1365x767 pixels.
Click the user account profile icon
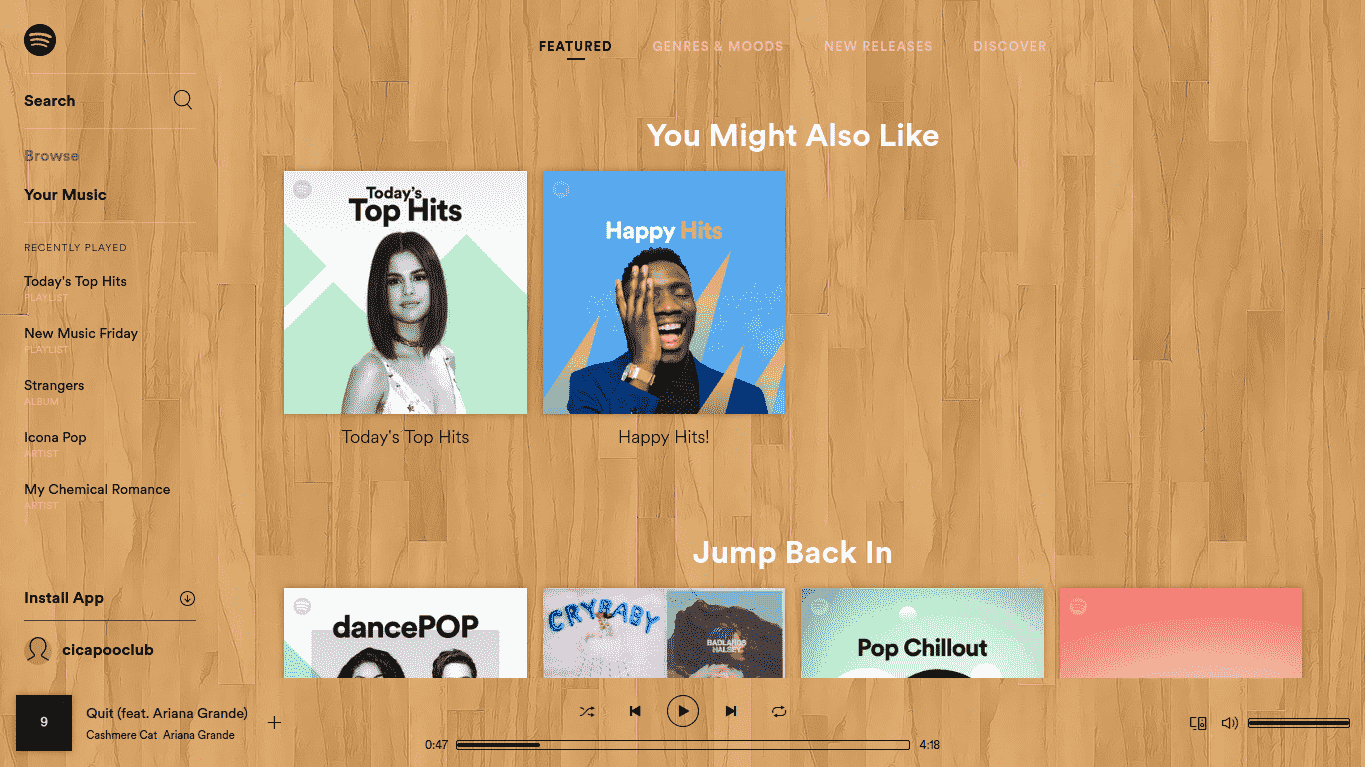[x=38, y=649]
